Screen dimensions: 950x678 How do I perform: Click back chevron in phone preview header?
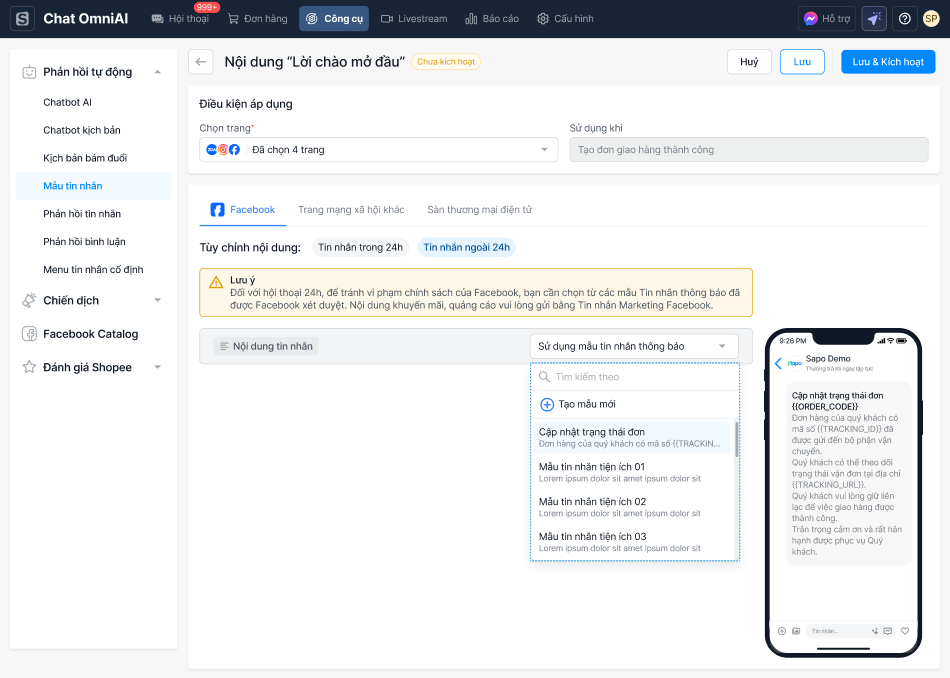click(x=779, y=363)
